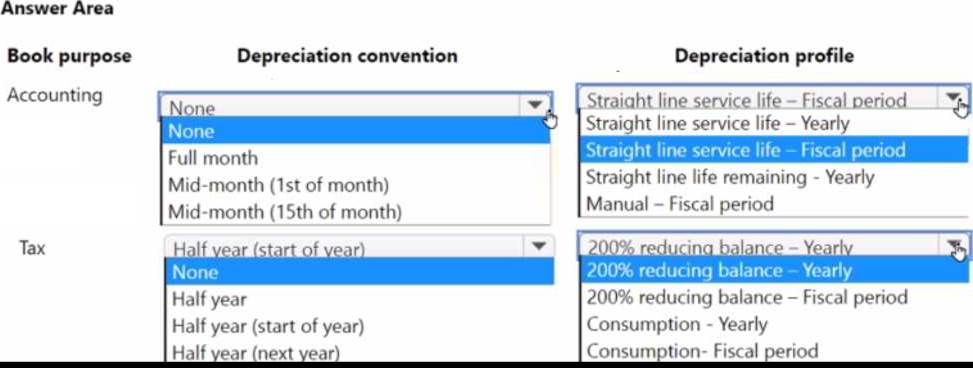Open the Tax depreciation convention dropdown arrow
This screenshot has height=368, width=973.
[539, 247]
